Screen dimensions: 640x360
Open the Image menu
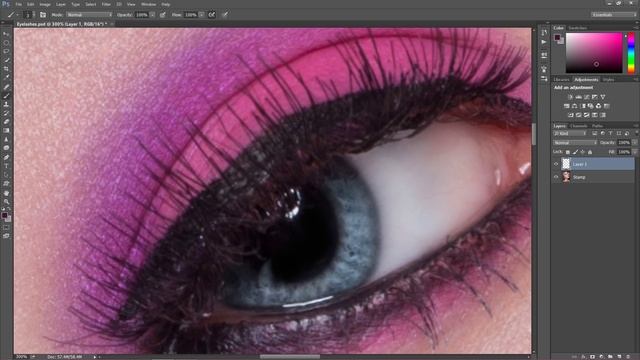(45, 4)
